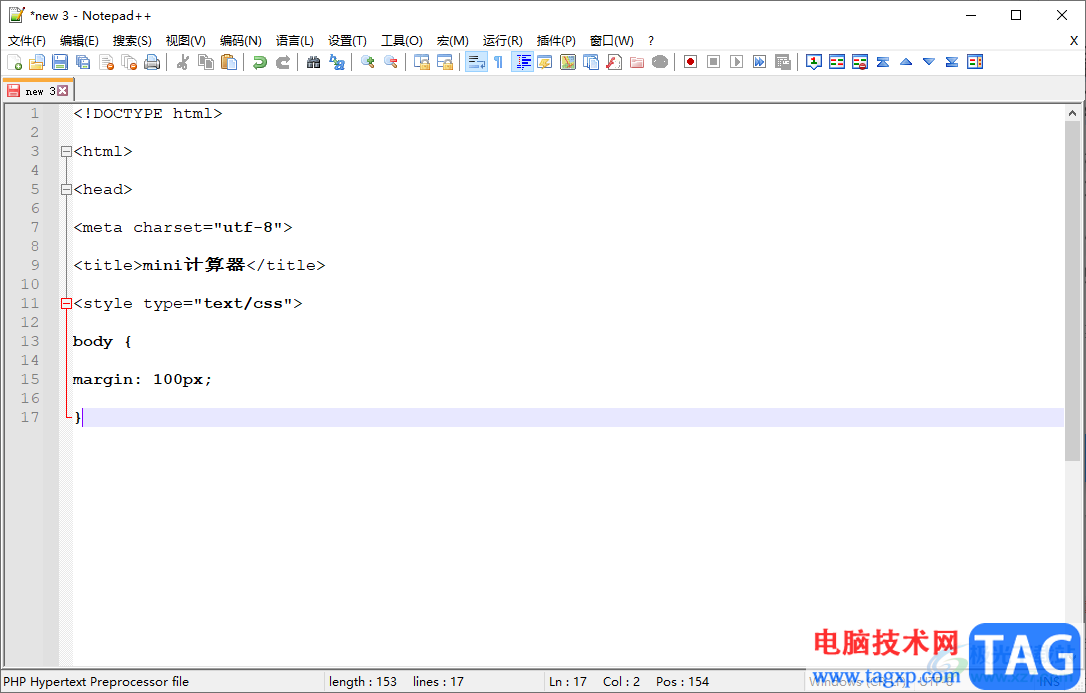Undo the last edit with the green arrow
The width and height of the screenshot is (1086, 693).
pyautogui.click(x=260, y=62)
